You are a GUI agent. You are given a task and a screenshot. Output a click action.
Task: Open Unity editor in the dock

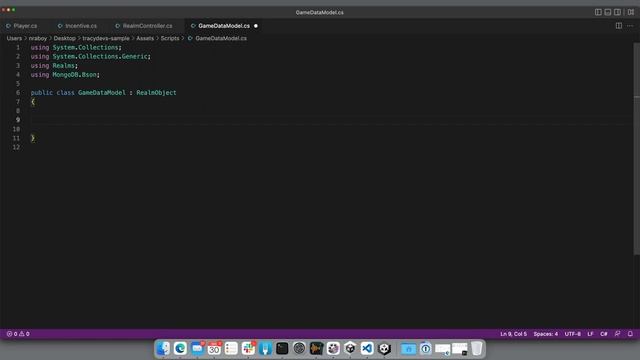[384, 349]
